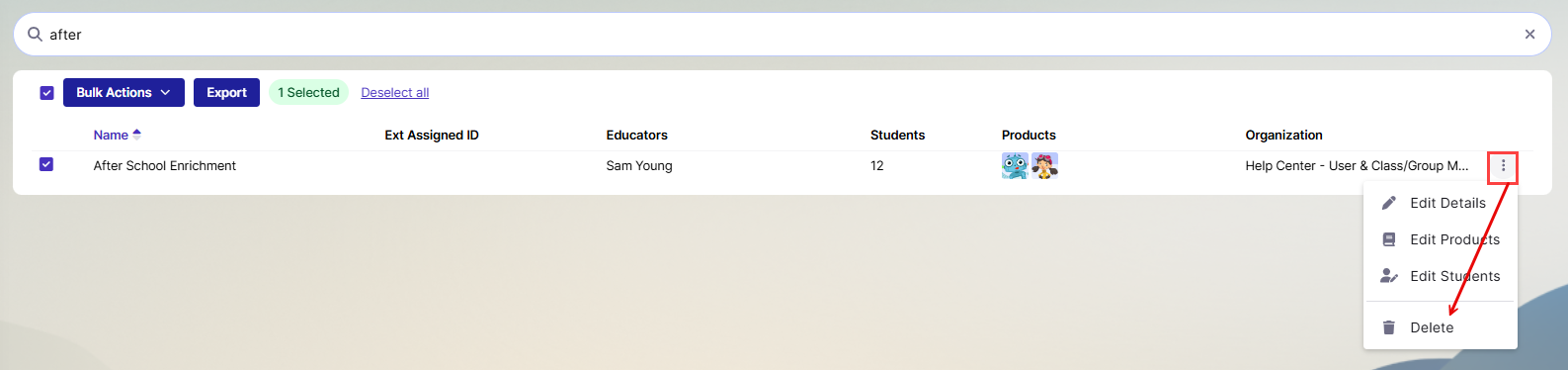The image size is (1568, 370).
Task: Sort by the Name column header
Action: (111, 135)
